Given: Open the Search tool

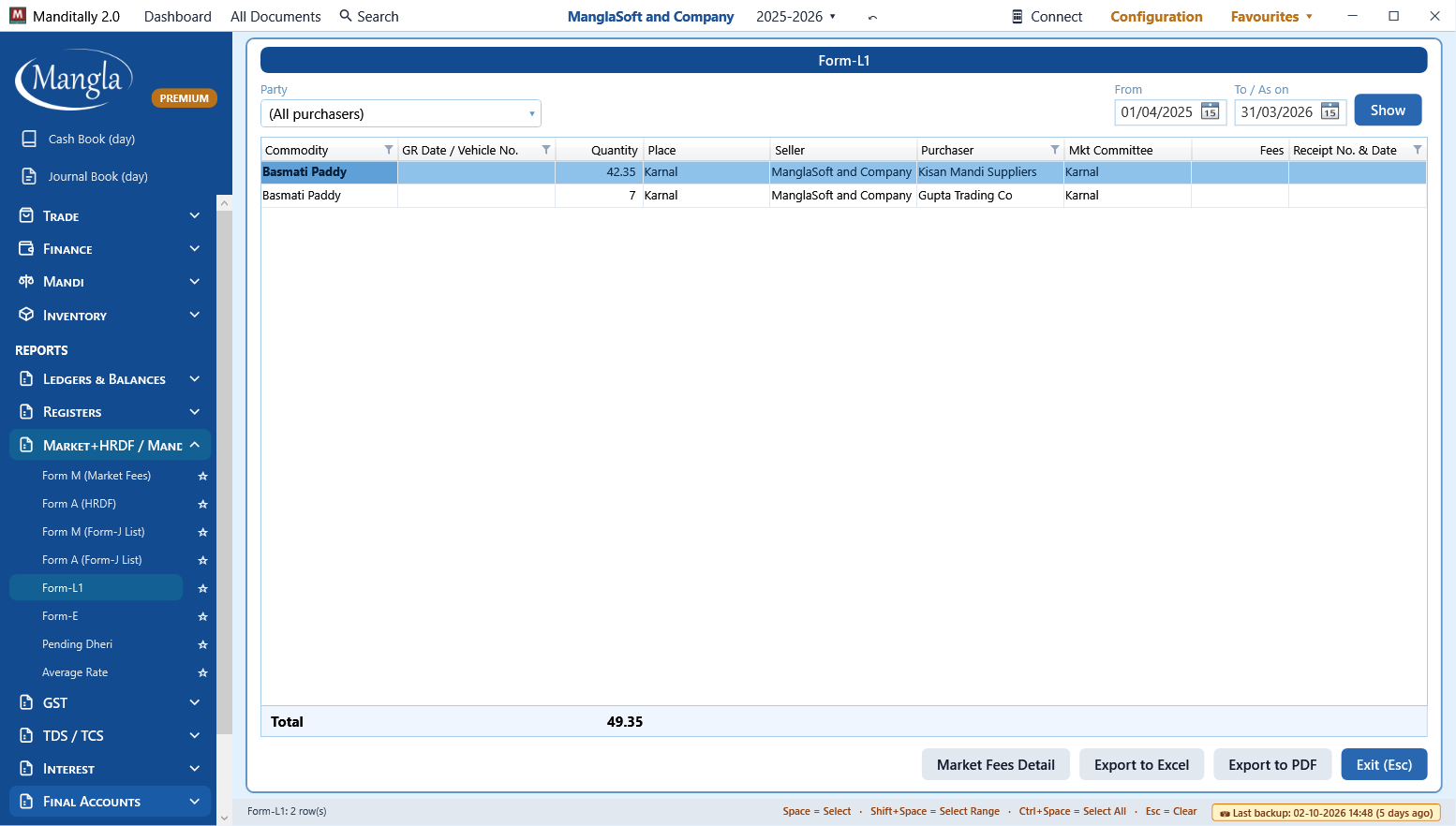Looking at the screenshot, I should click(x=369, y=17).
